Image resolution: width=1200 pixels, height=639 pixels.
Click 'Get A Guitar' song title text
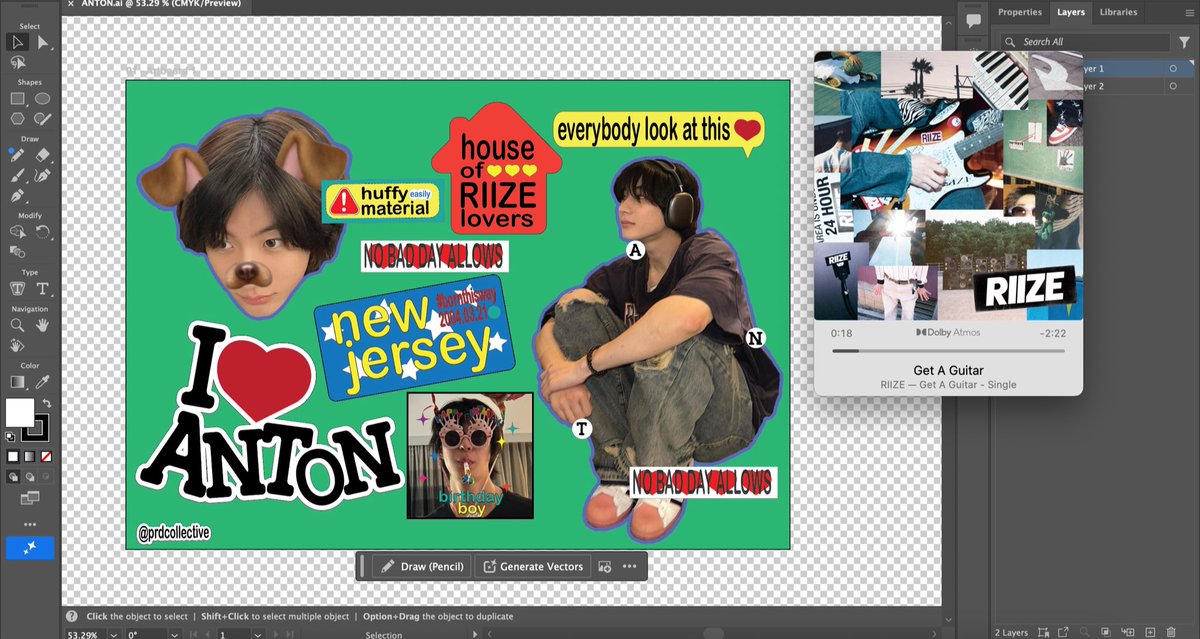click(948, 371)
